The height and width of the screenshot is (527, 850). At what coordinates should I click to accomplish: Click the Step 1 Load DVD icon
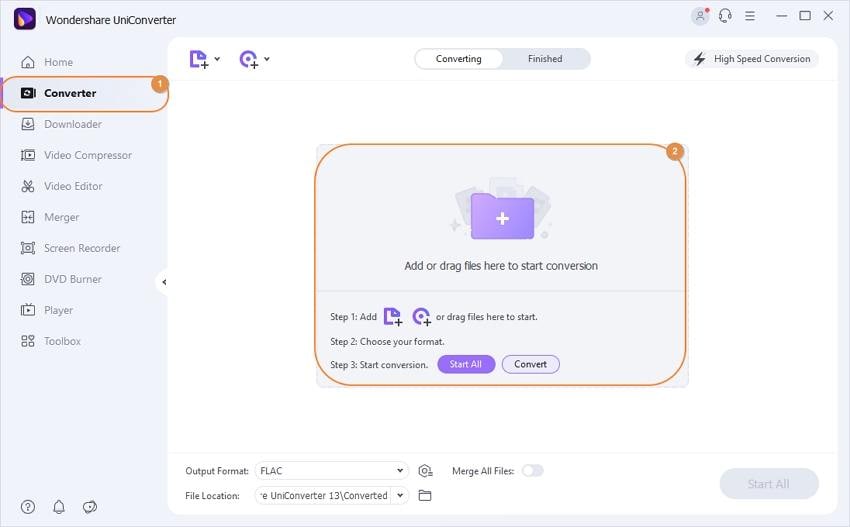click(421, 316)
